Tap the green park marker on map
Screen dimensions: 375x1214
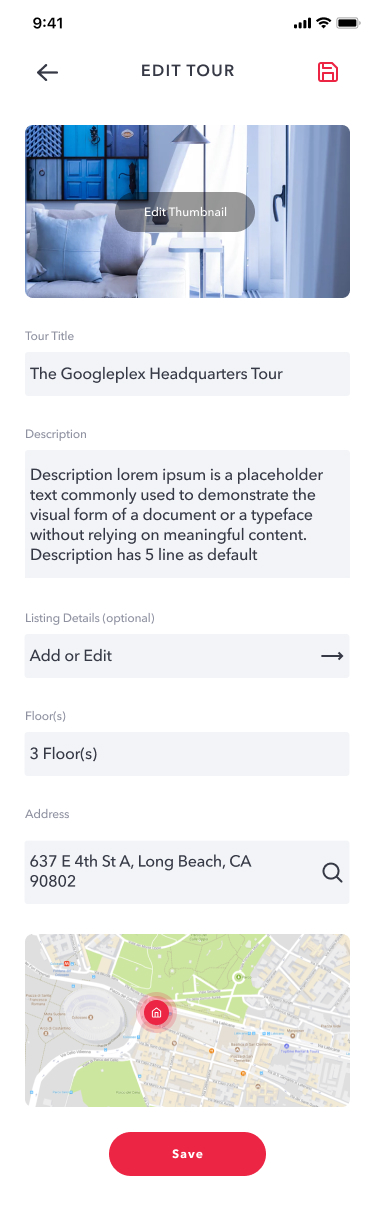[238, 976]
